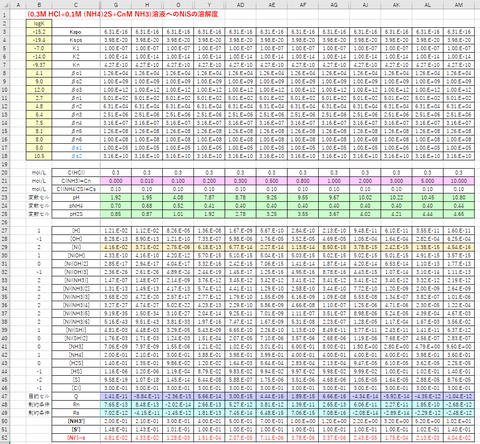Click the charge value '-2' beside [S]

39,380
